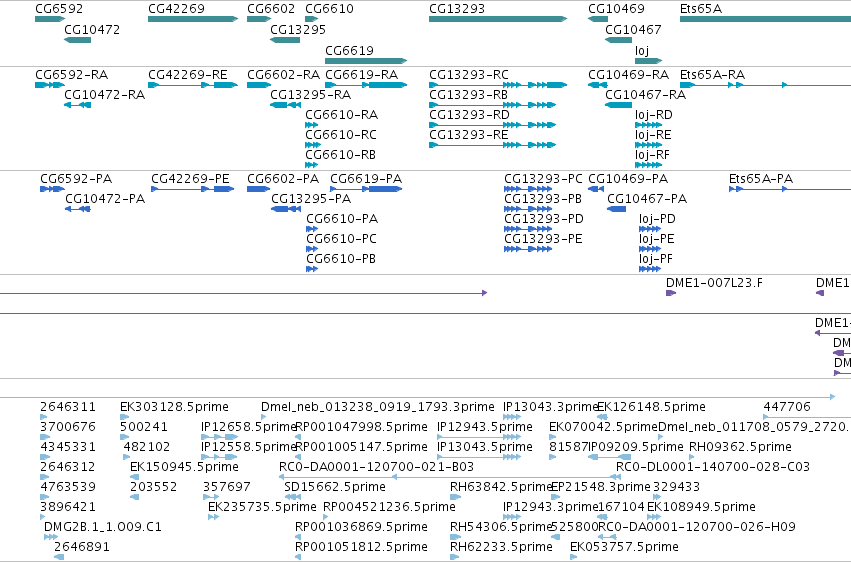Open transcript CG10467-RA
851x562 pixels.
click(x=646, y=94)
